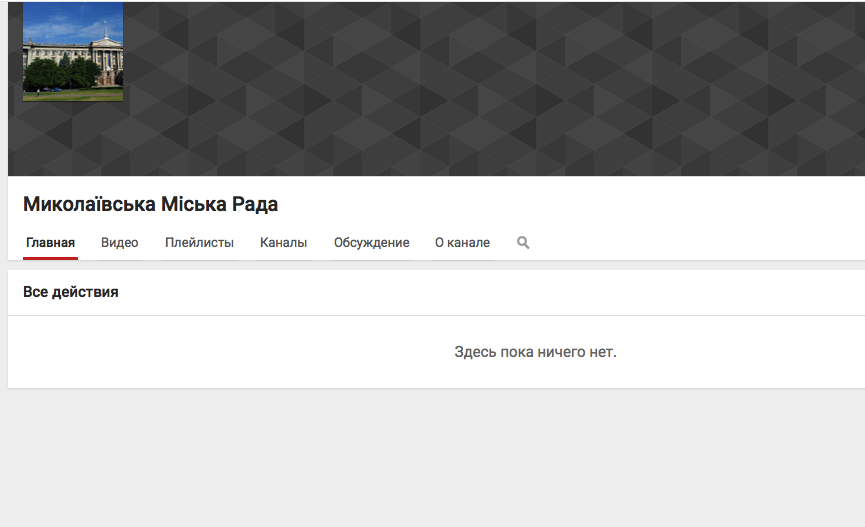Switch to the Видео tab

(x=119, y=243)
